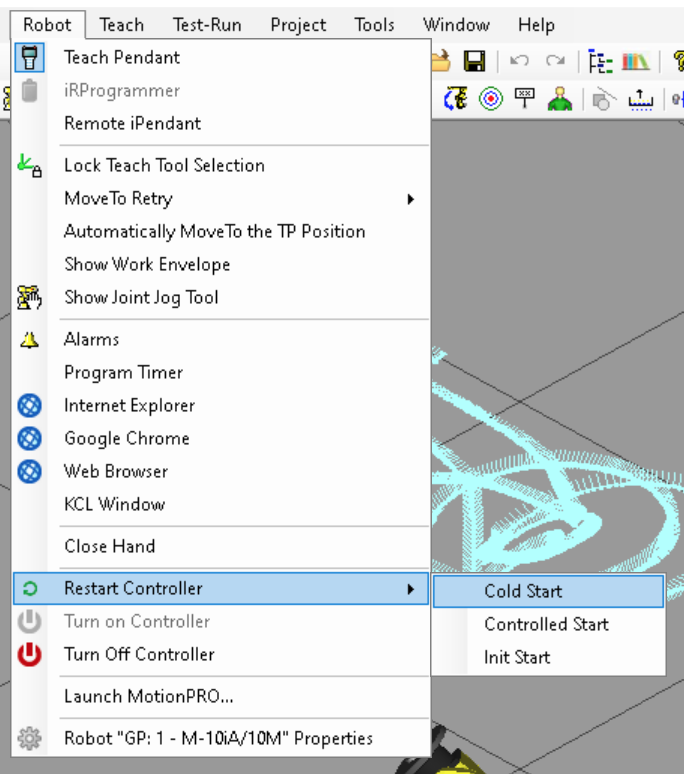Select Init Start in the submenu
The image size is (684, 774).
(548, 657)
